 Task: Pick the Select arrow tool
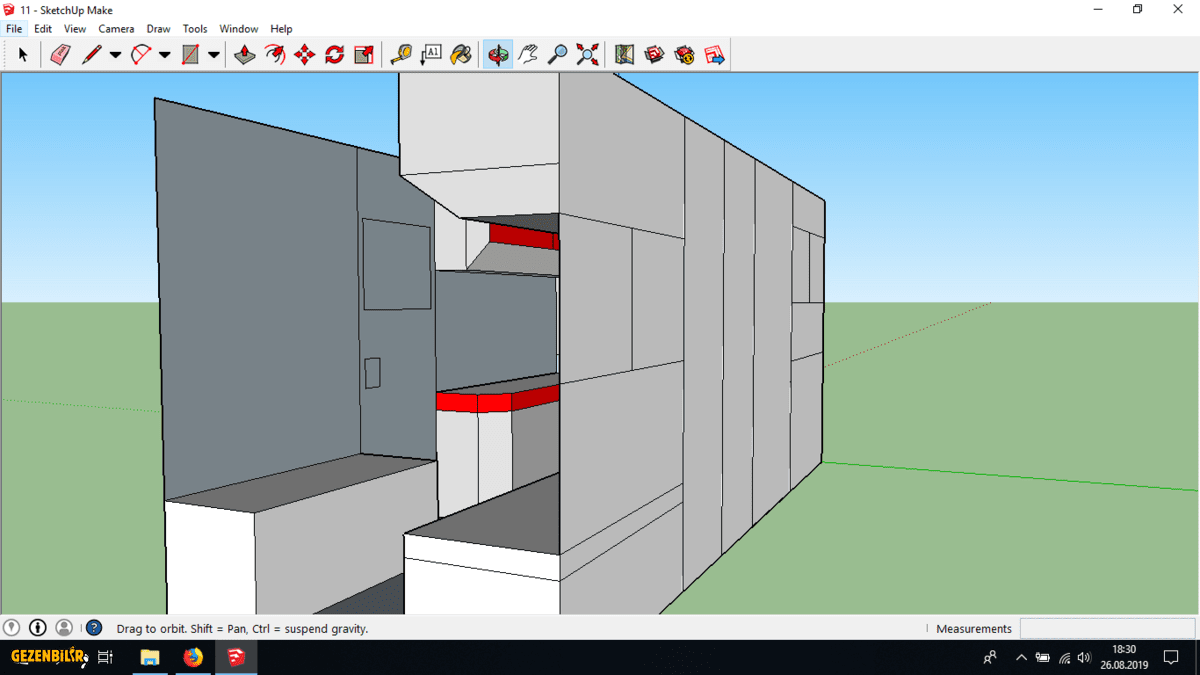click(23, 55)
